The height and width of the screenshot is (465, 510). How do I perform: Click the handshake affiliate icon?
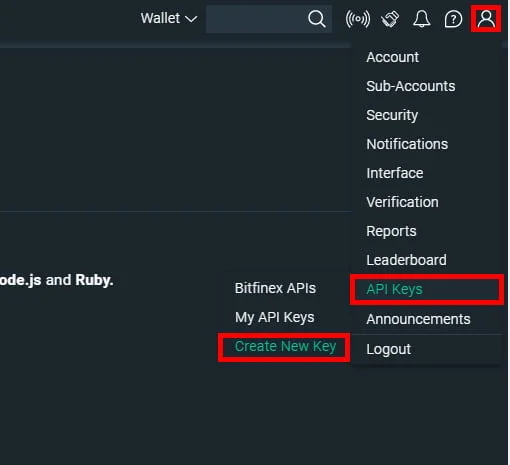390,19
